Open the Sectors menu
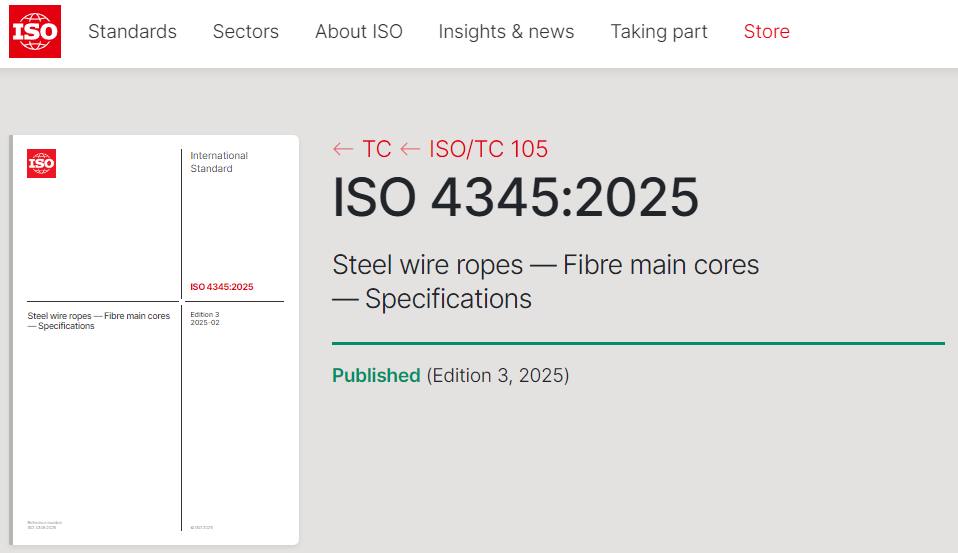 pyautogui.click(x=245, y=32)
